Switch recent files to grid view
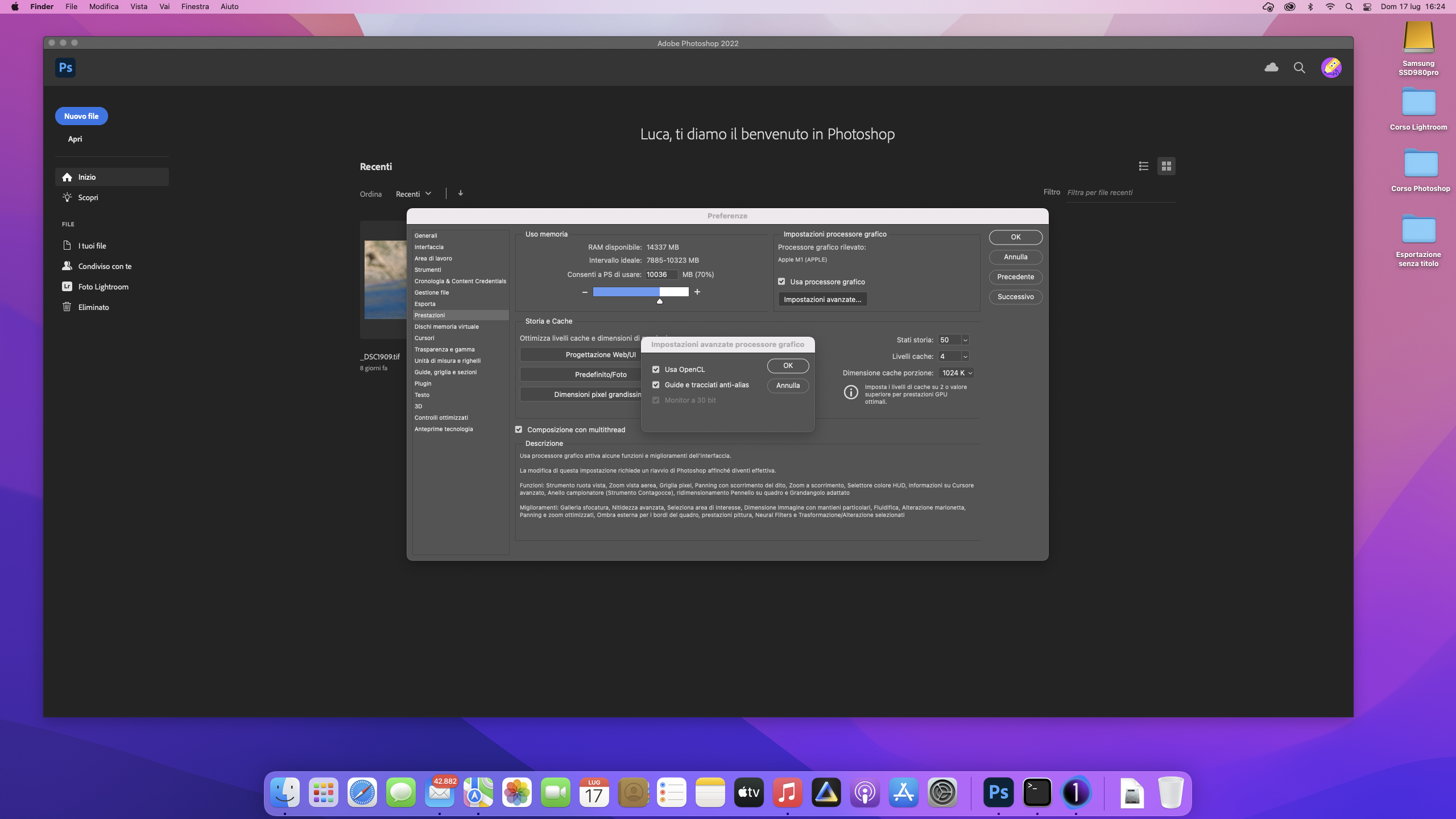Viewport: 1456px width, 819px height. coord(1167,166)
